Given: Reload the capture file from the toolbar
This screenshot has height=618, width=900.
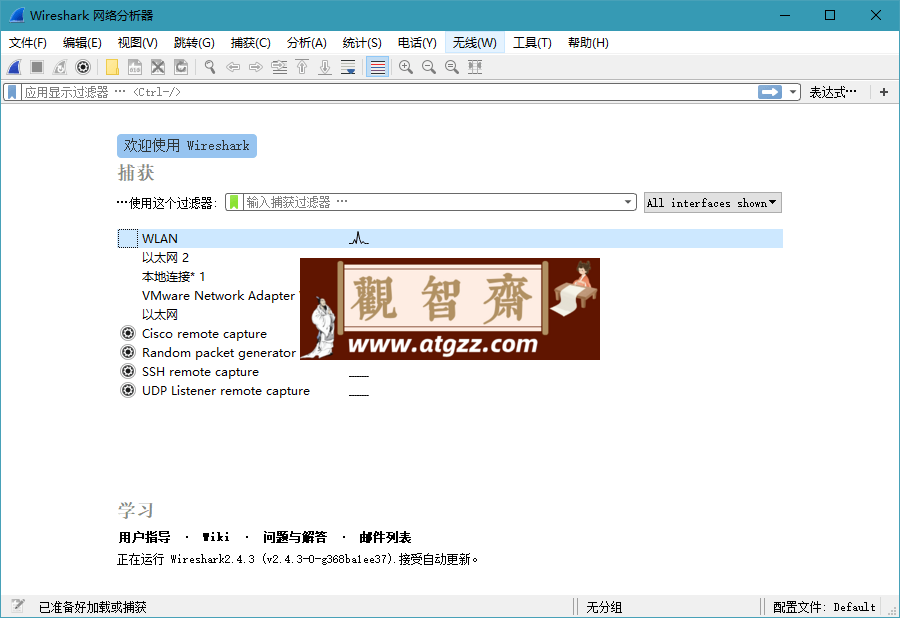Looking at the screenshot, I should (181, 67).
